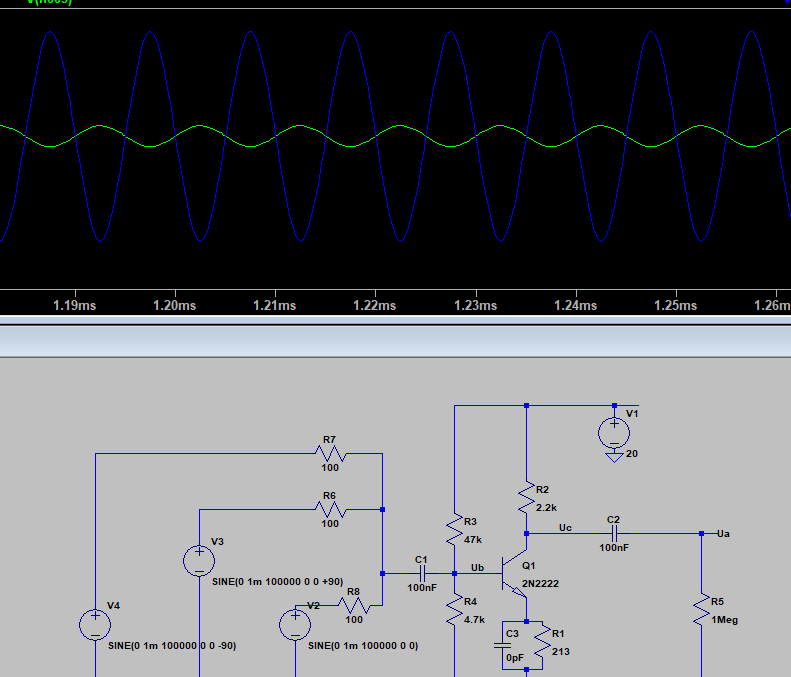Viewport: 791px width, 677px height.
Task: Click the R7 designator label
Action: click(329, 440)
